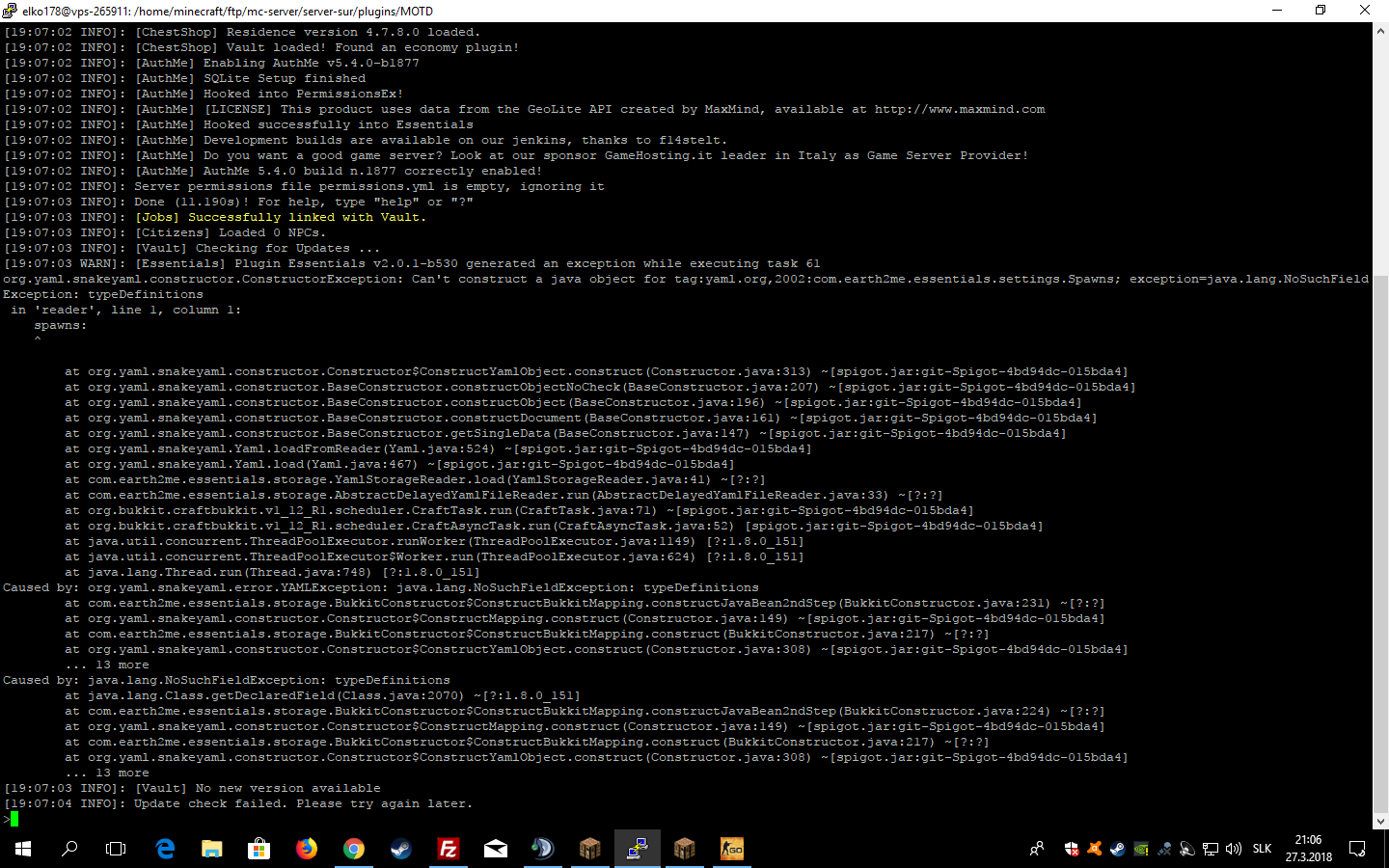The width and height of the screenshot is (1389, 868).
Task: Click "at java.lang.Class.getDeclaredField" stack line
Action: [323, 695]
